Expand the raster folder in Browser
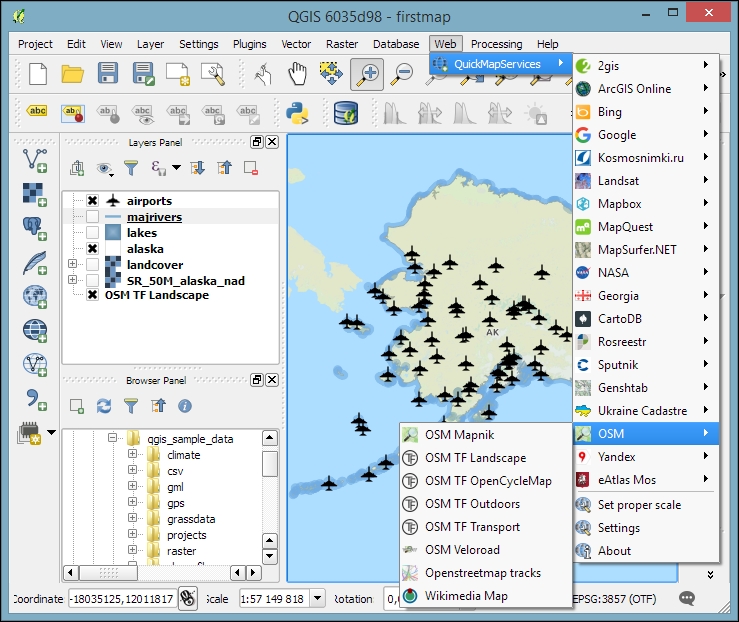The width and height of the screenshot is (739, 622). [x=132, y=551]
